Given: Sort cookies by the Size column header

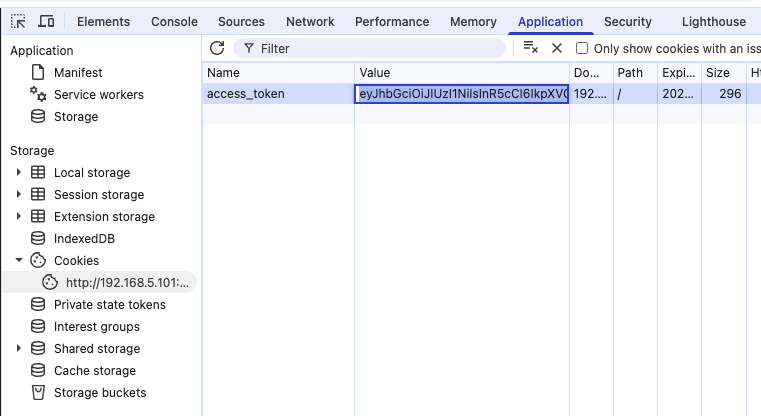Looking at the screenshot, I should point(718,73).
